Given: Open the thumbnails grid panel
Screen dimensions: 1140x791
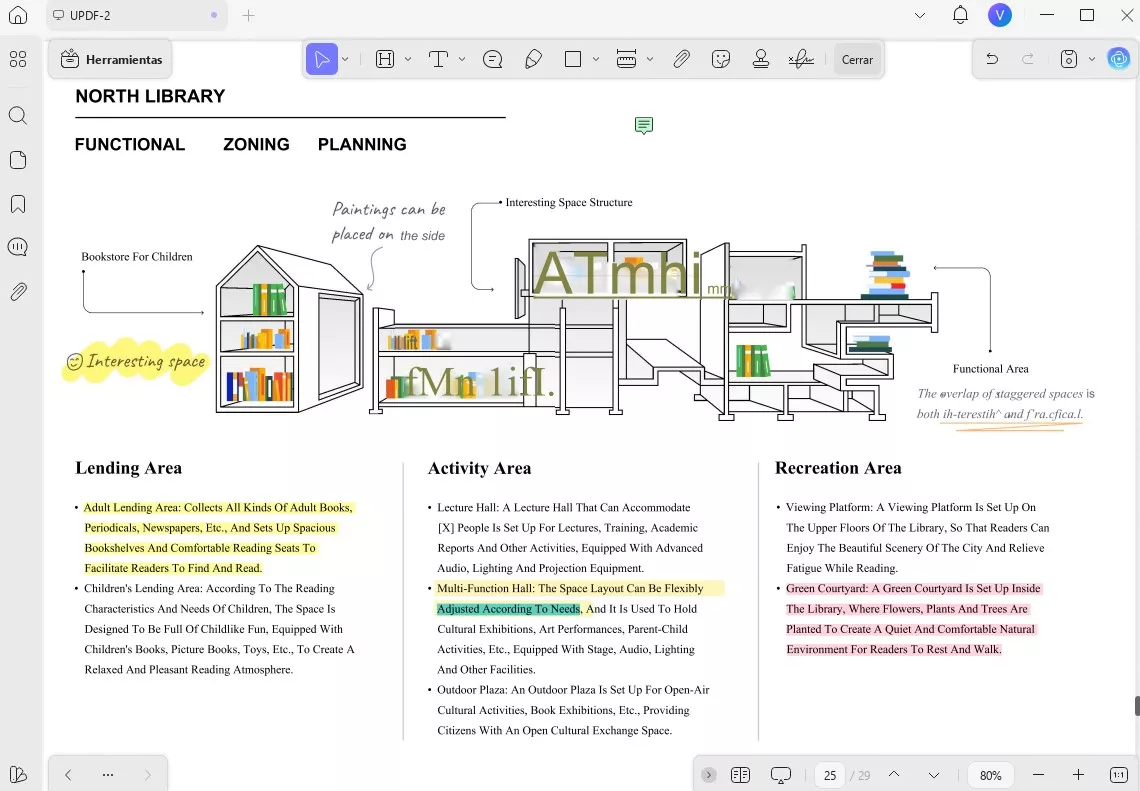Looking at the screenshot, I should [x=17, y=59].
